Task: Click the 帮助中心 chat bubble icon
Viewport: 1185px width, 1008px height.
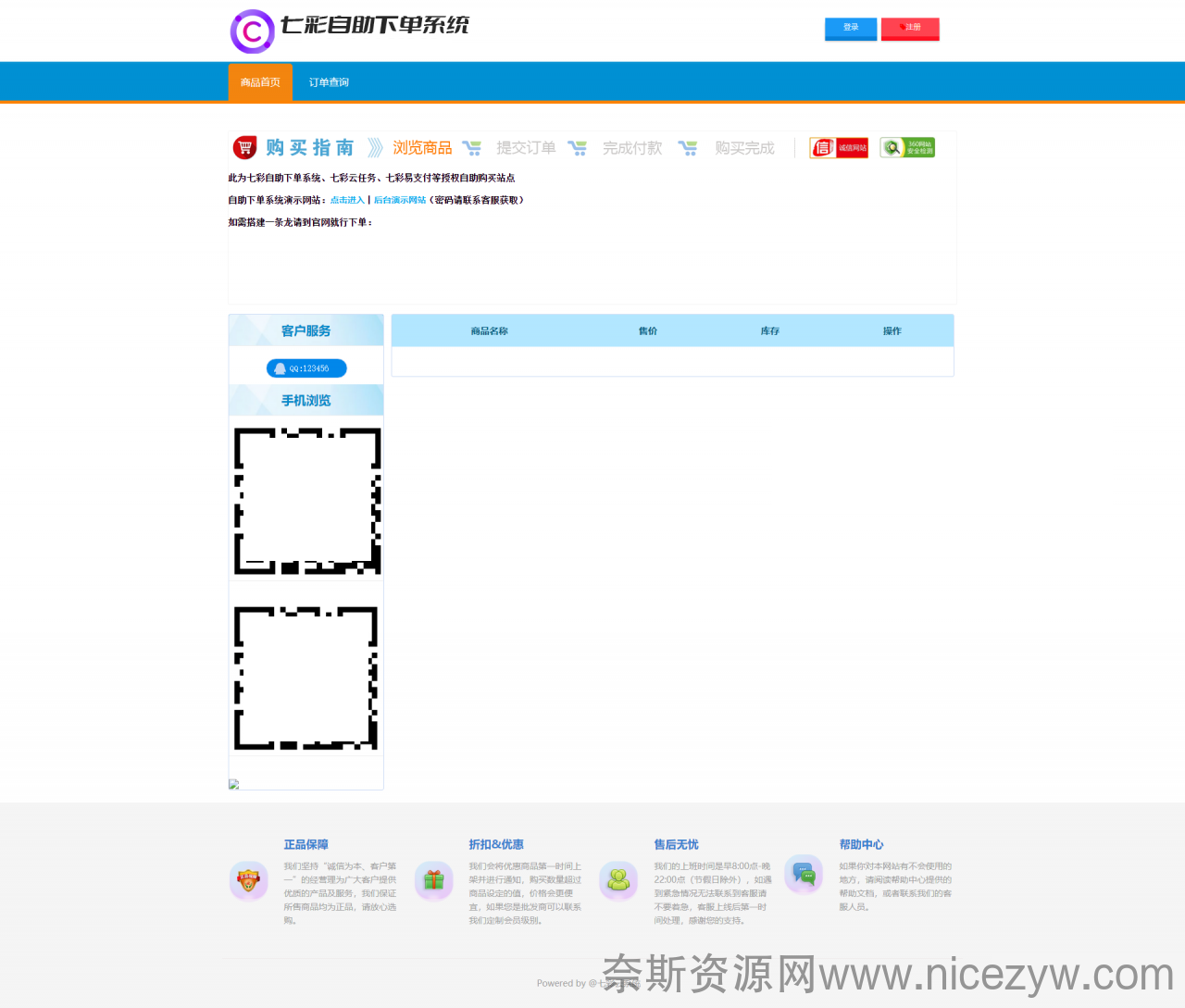Action: [x=804, y=874]
